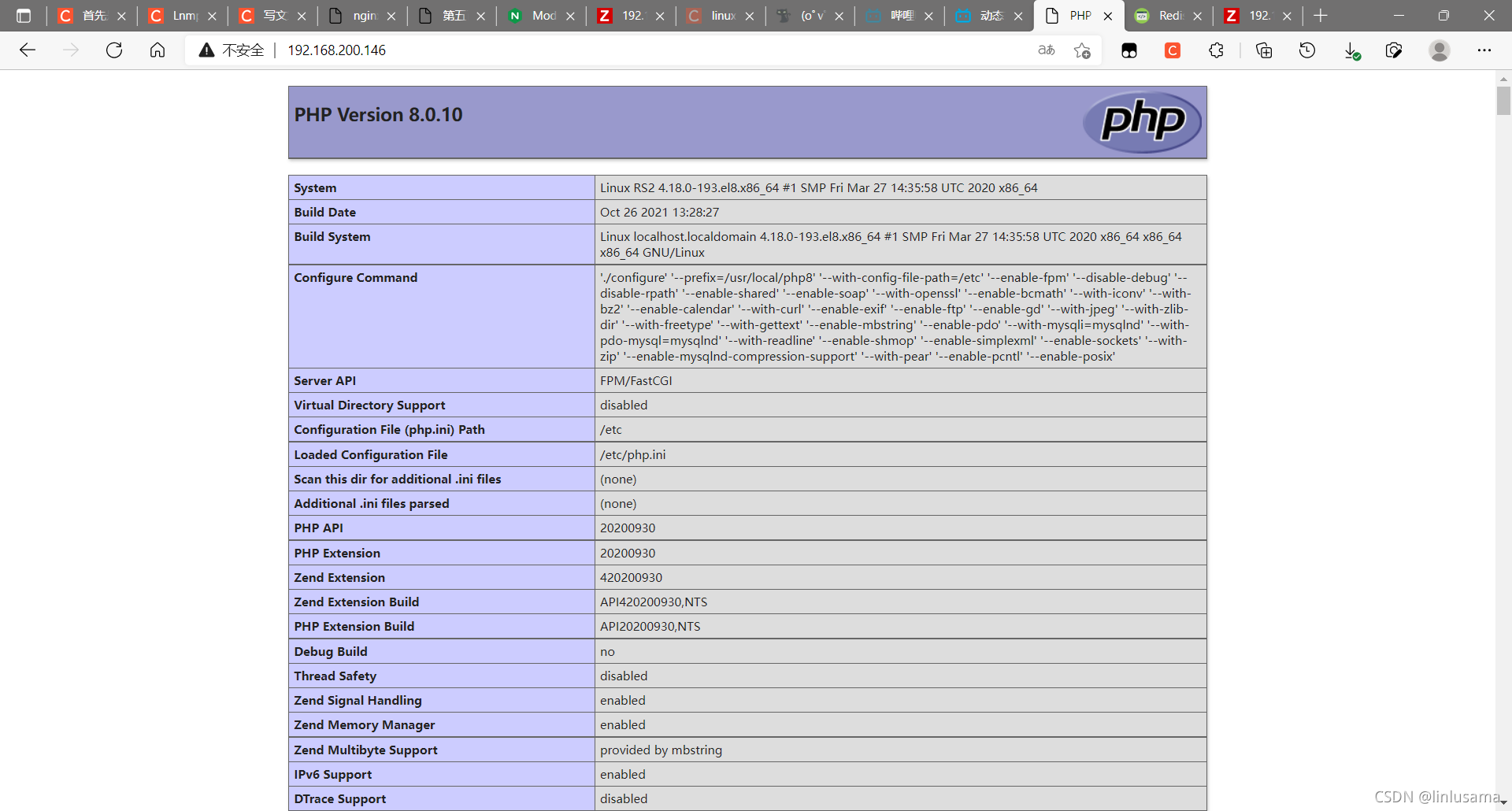1512x811 pixels.
Task: Click the /etc/php.ini loaded file value
Action: (x=632, y=455)
